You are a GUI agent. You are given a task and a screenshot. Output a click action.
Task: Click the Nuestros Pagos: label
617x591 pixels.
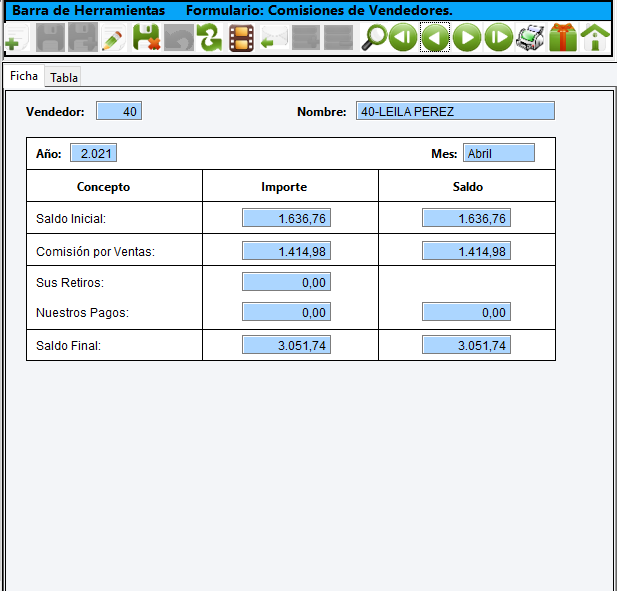pyautogui.click(x=82, y=313)
